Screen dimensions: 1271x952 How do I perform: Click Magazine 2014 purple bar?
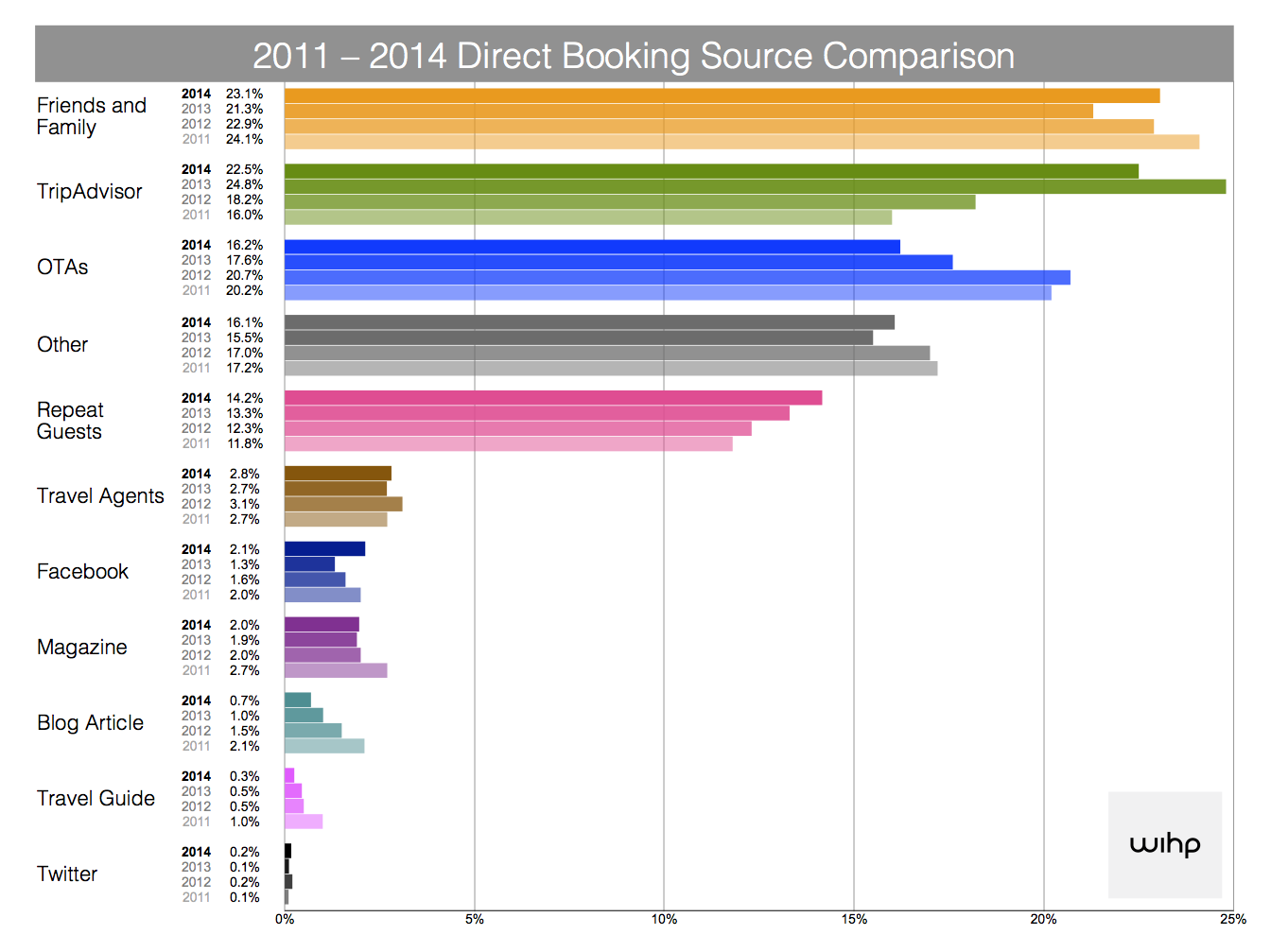coord(322,625)
